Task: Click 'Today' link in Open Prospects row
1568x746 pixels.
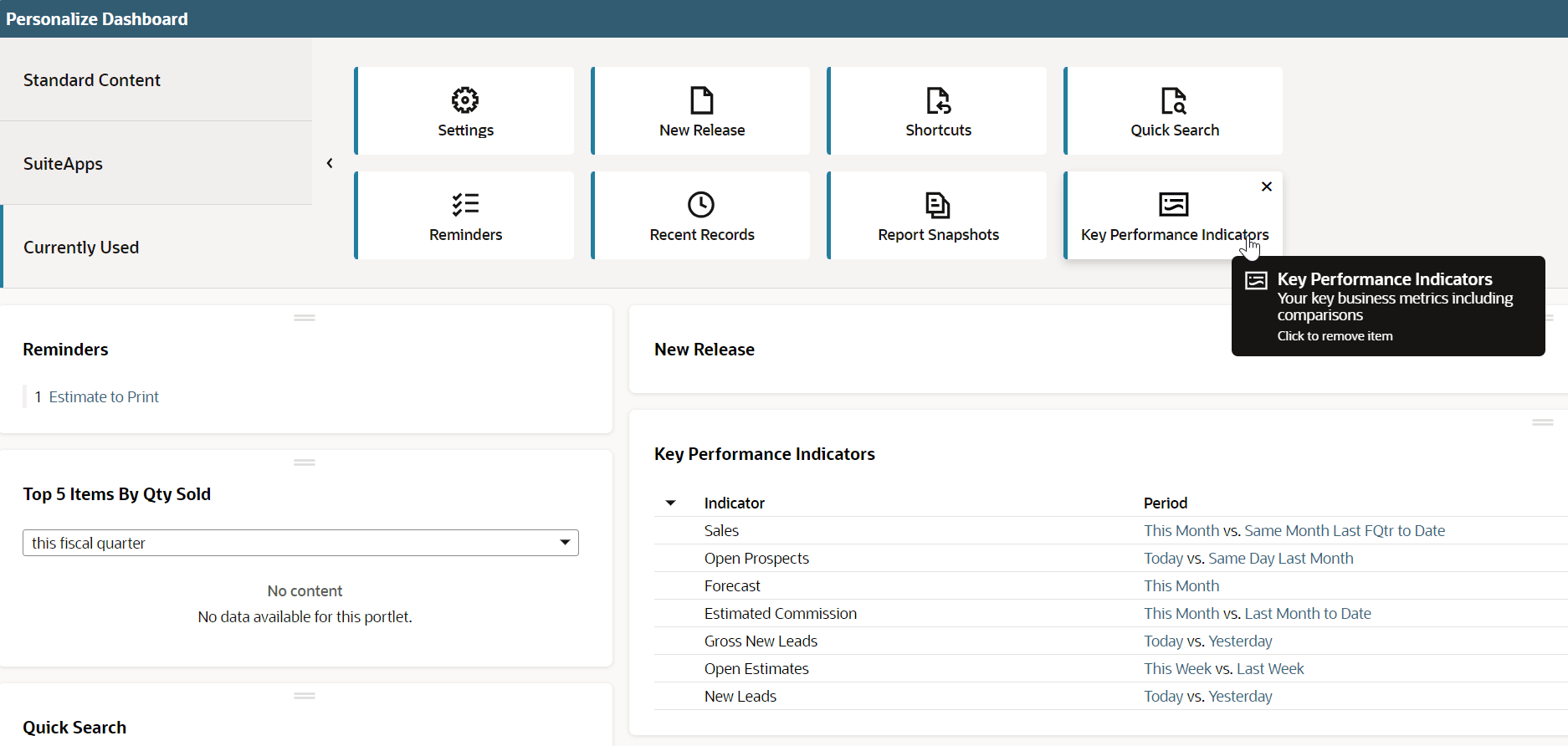Action: pyautogui.click(x=1163, y=559)
